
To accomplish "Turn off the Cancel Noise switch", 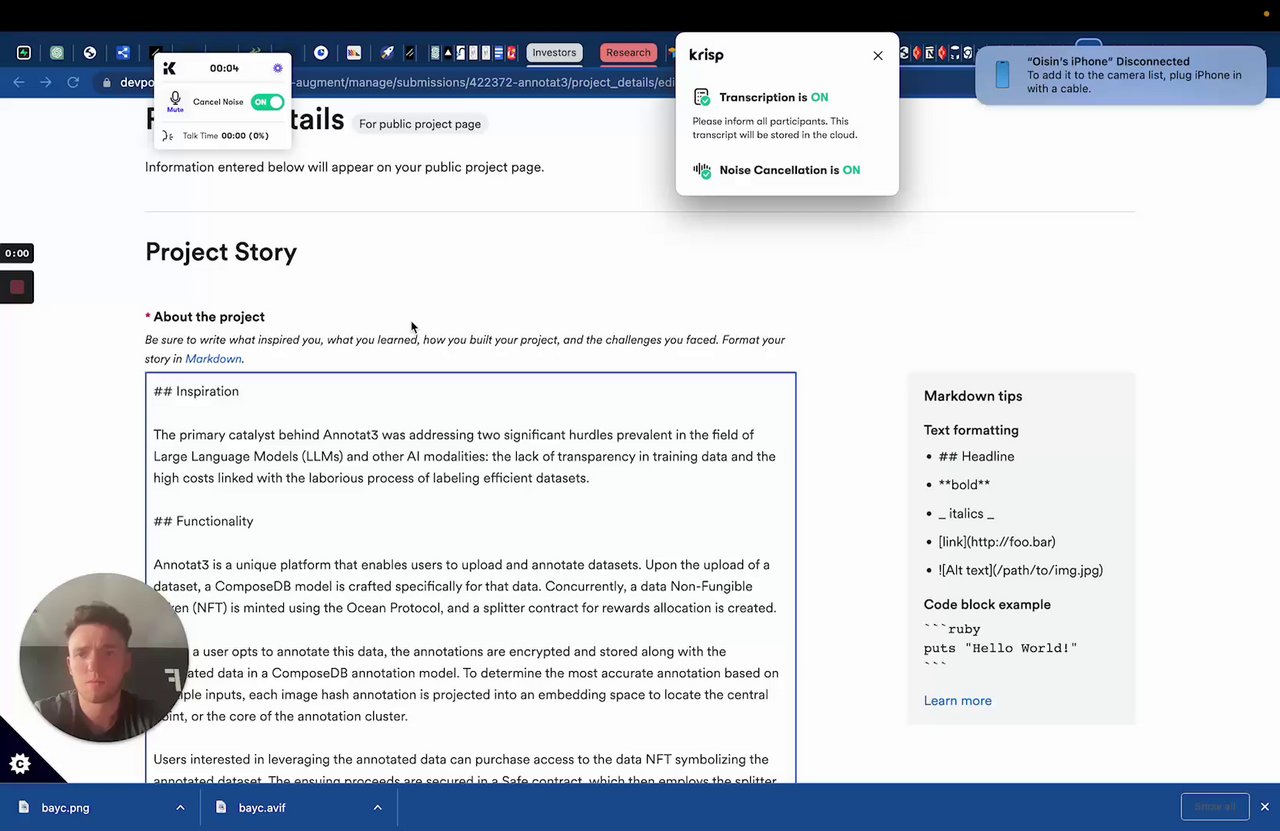I will (x=267, y=102).
